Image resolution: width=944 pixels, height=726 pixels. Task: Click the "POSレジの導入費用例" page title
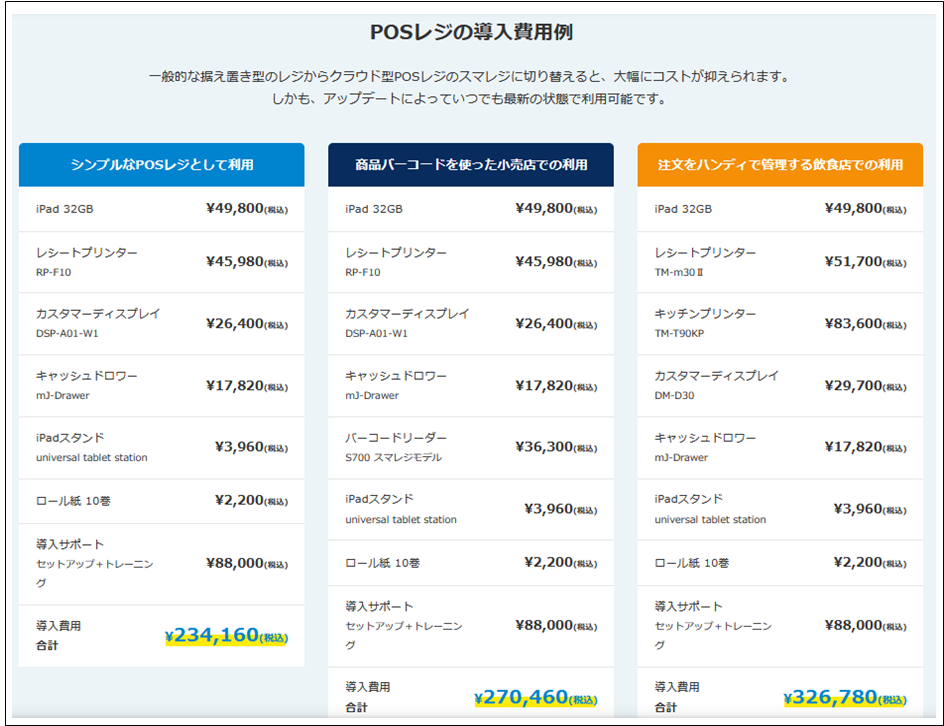(x=472, y=30)
